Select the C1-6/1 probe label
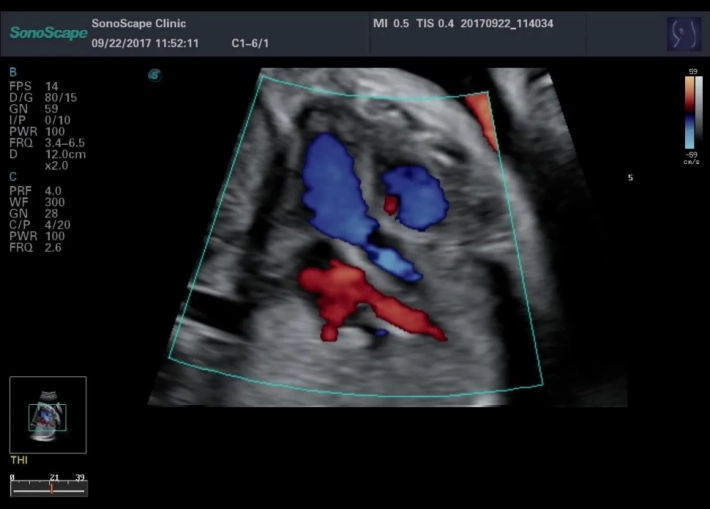This screenshot has width=710, height=509. (x=252, y=44)
